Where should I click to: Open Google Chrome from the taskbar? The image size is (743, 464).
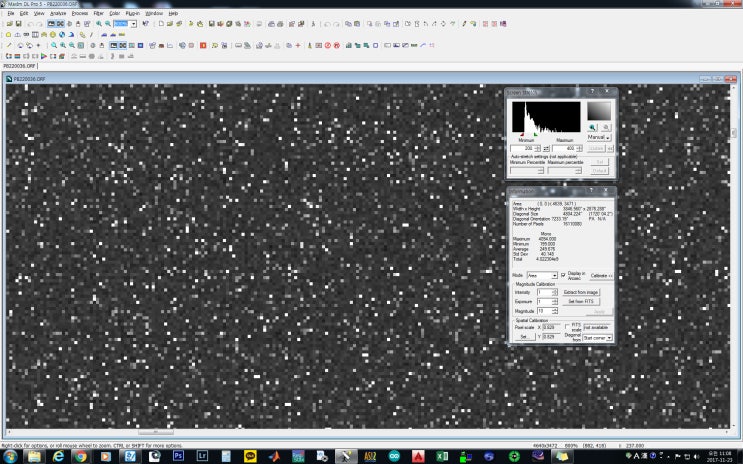click(x=81, y=456)
